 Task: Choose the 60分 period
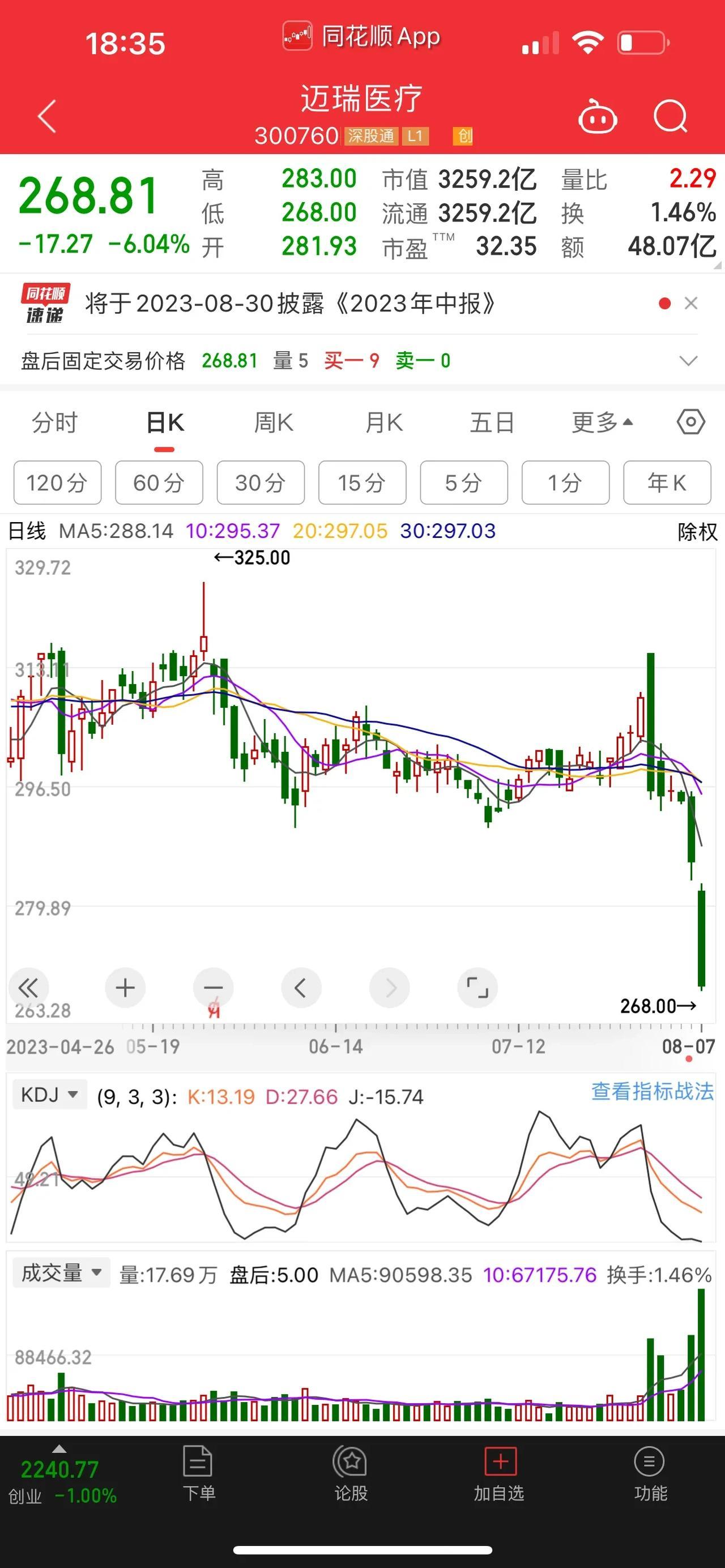click(x=159, y=482)
